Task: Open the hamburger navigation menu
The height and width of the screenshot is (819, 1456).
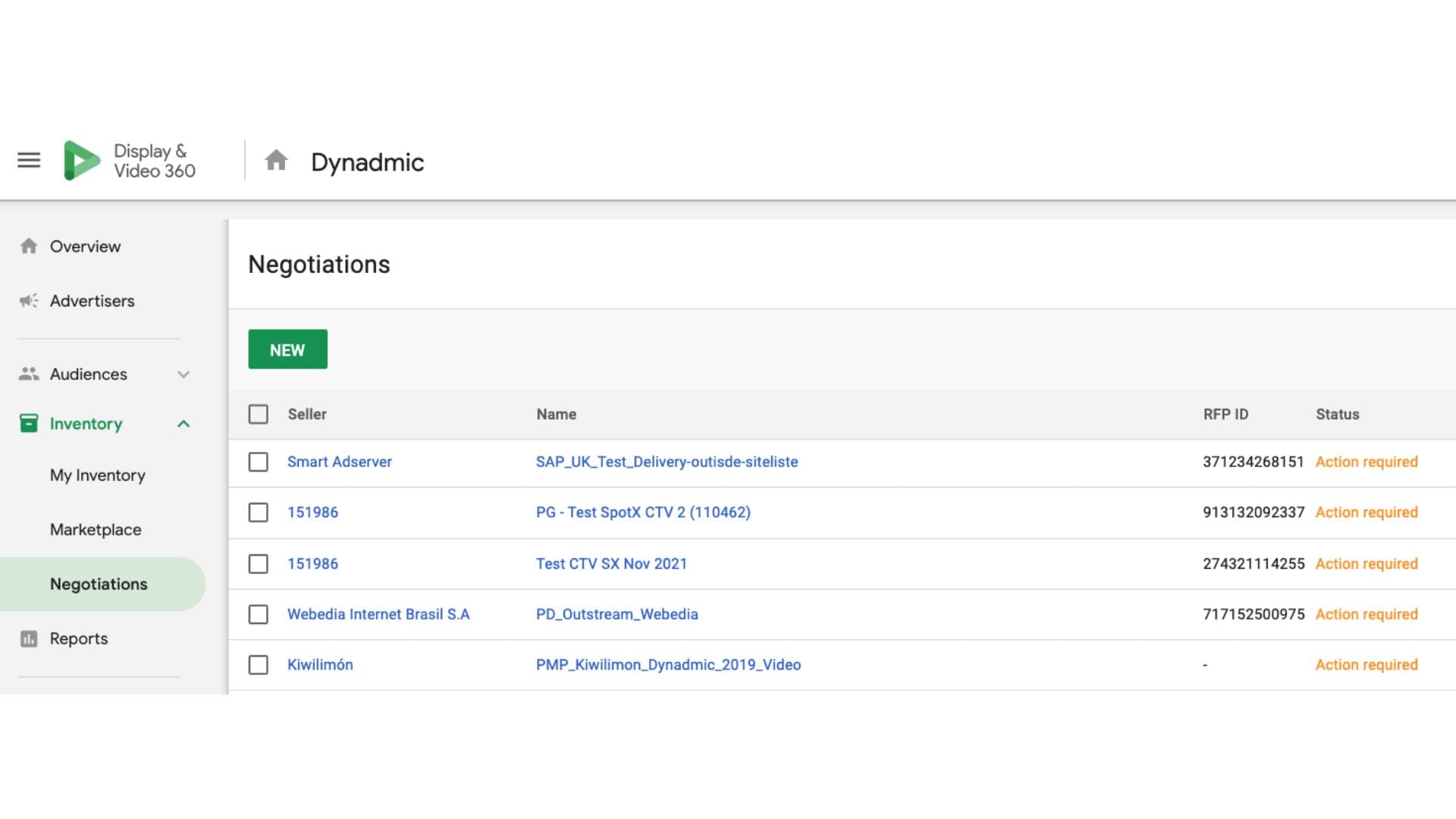Action: pos(29,160)
